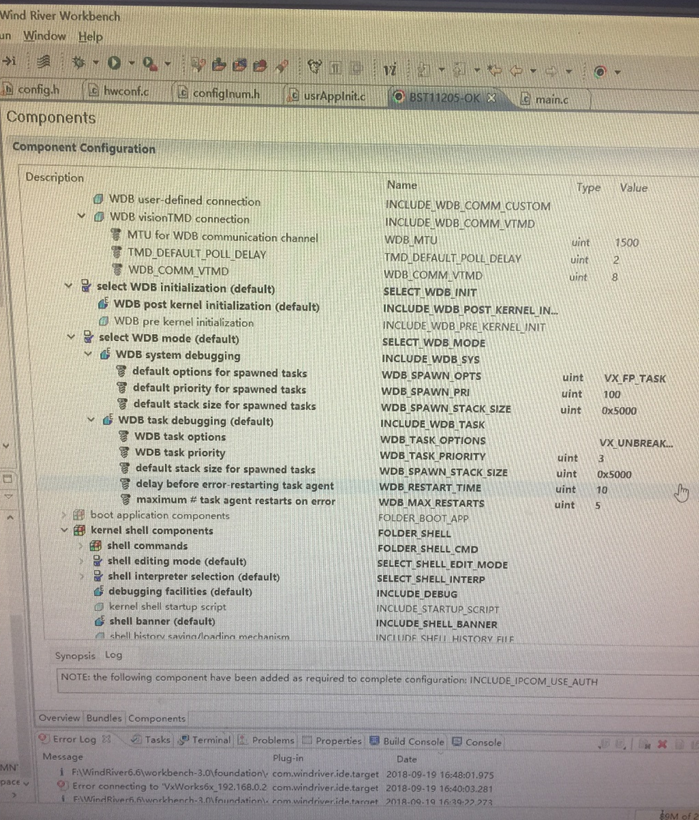Click the parameter icon beside WDB task priority
The image size is (699, 820).
pyautogui.click(x=124, y=452)
